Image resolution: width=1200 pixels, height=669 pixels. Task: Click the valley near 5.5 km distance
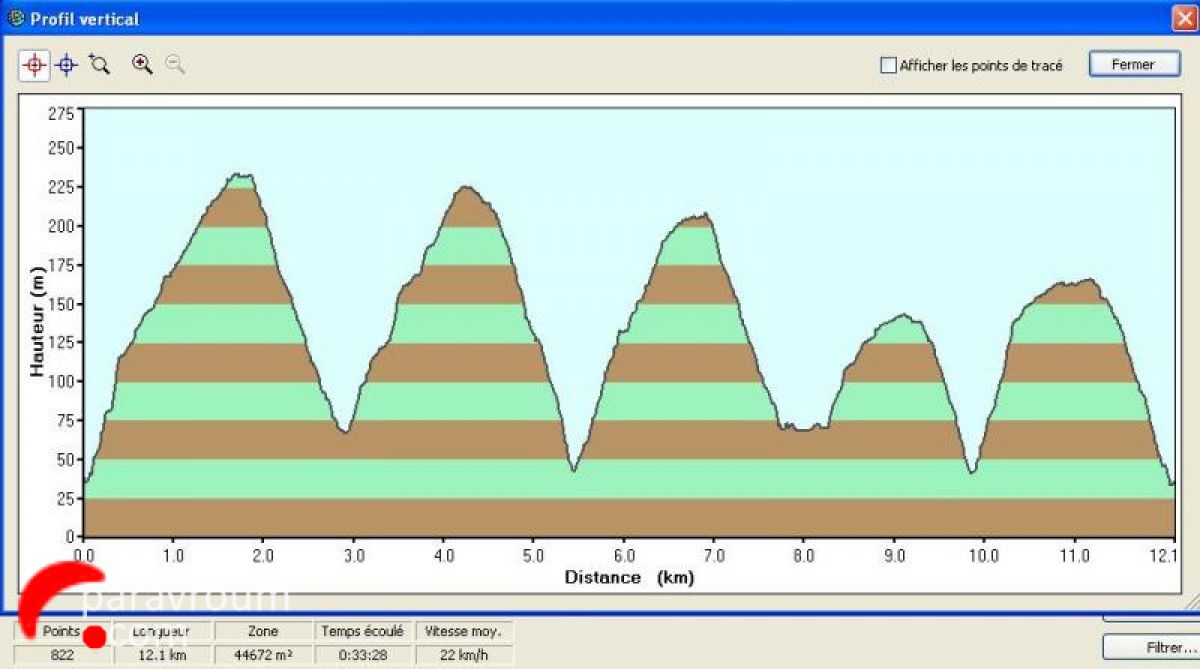tap(573, 468)
